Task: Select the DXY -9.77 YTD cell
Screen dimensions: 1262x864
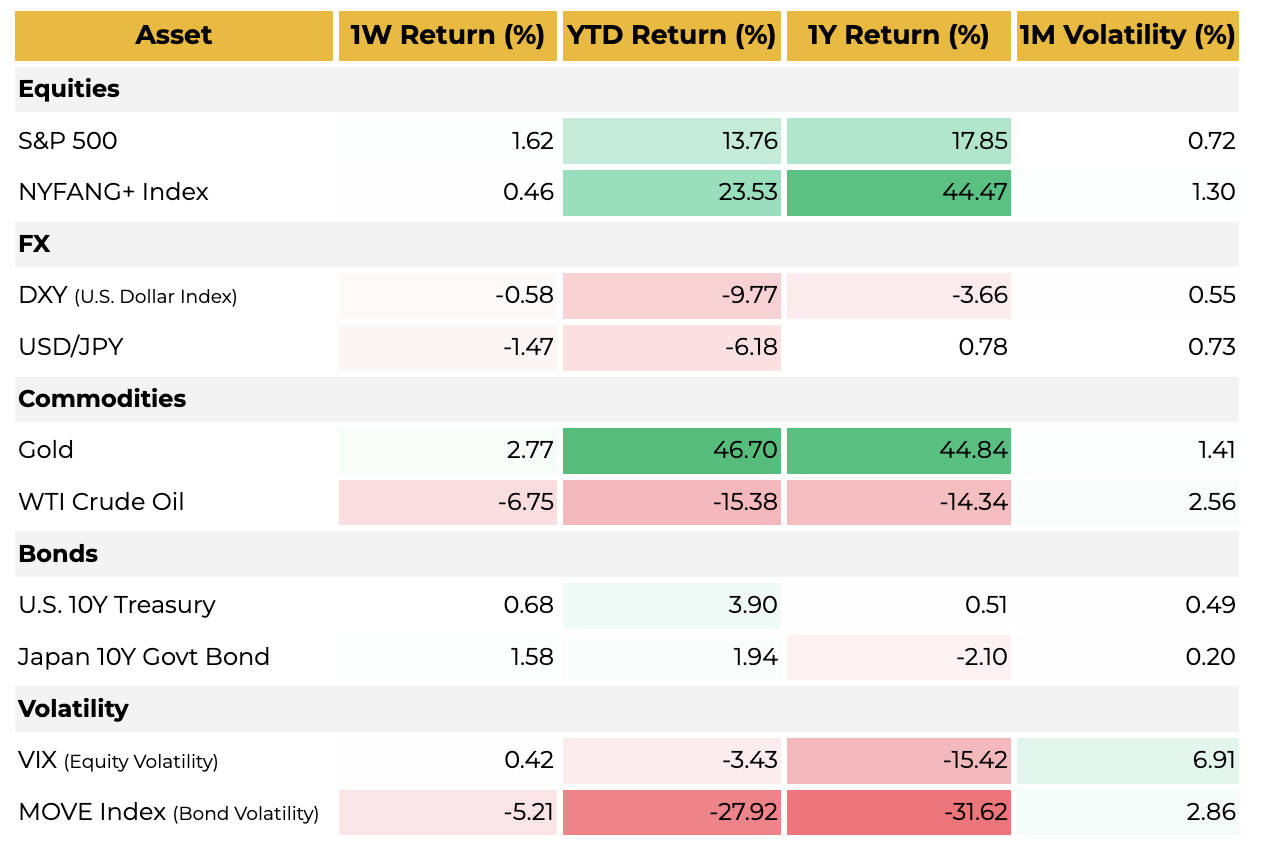Action: pos(671,295)
